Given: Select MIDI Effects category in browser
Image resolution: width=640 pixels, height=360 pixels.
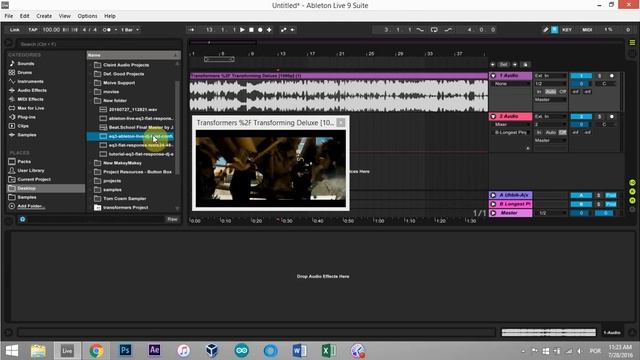Looking at the screenshot, I should (x=30, y=99).
